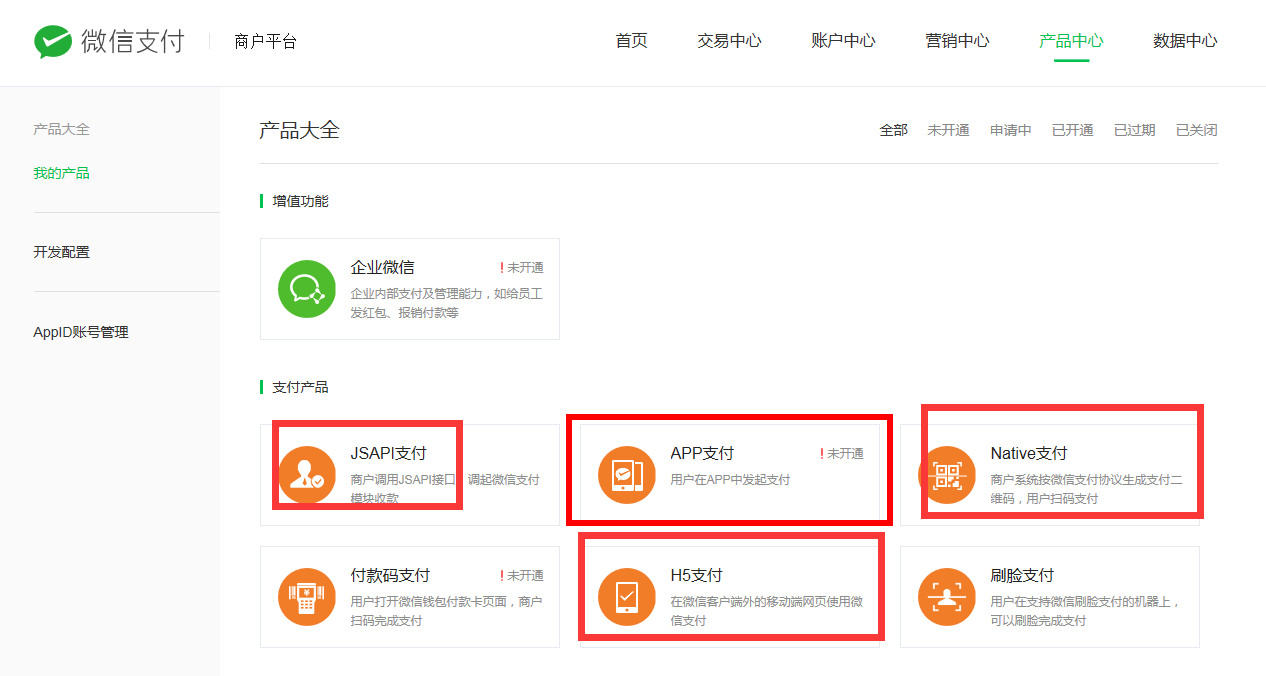The height and width of the screenshot is (676, 1266).
Task: Click the 刷脸支付 face scan icon
Action: pos(947,597)
